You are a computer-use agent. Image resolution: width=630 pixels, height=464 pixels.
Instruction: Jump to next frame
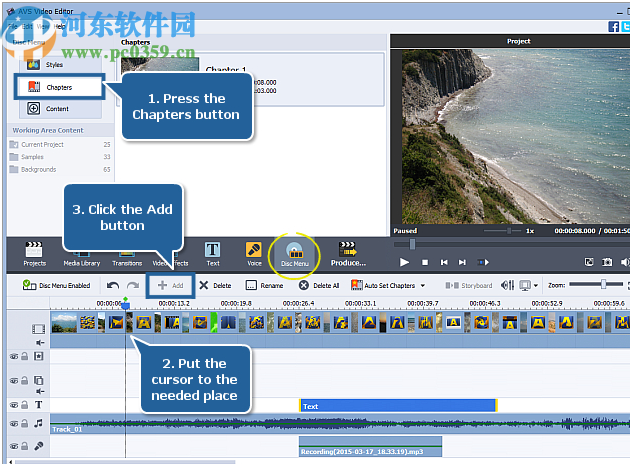[462, 262]
